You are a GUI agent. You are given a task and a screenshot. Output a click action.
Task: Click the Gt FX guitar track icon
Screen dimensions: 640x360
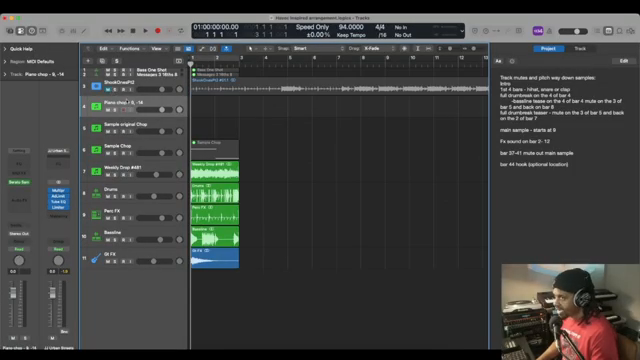click(x=96, y=258)
